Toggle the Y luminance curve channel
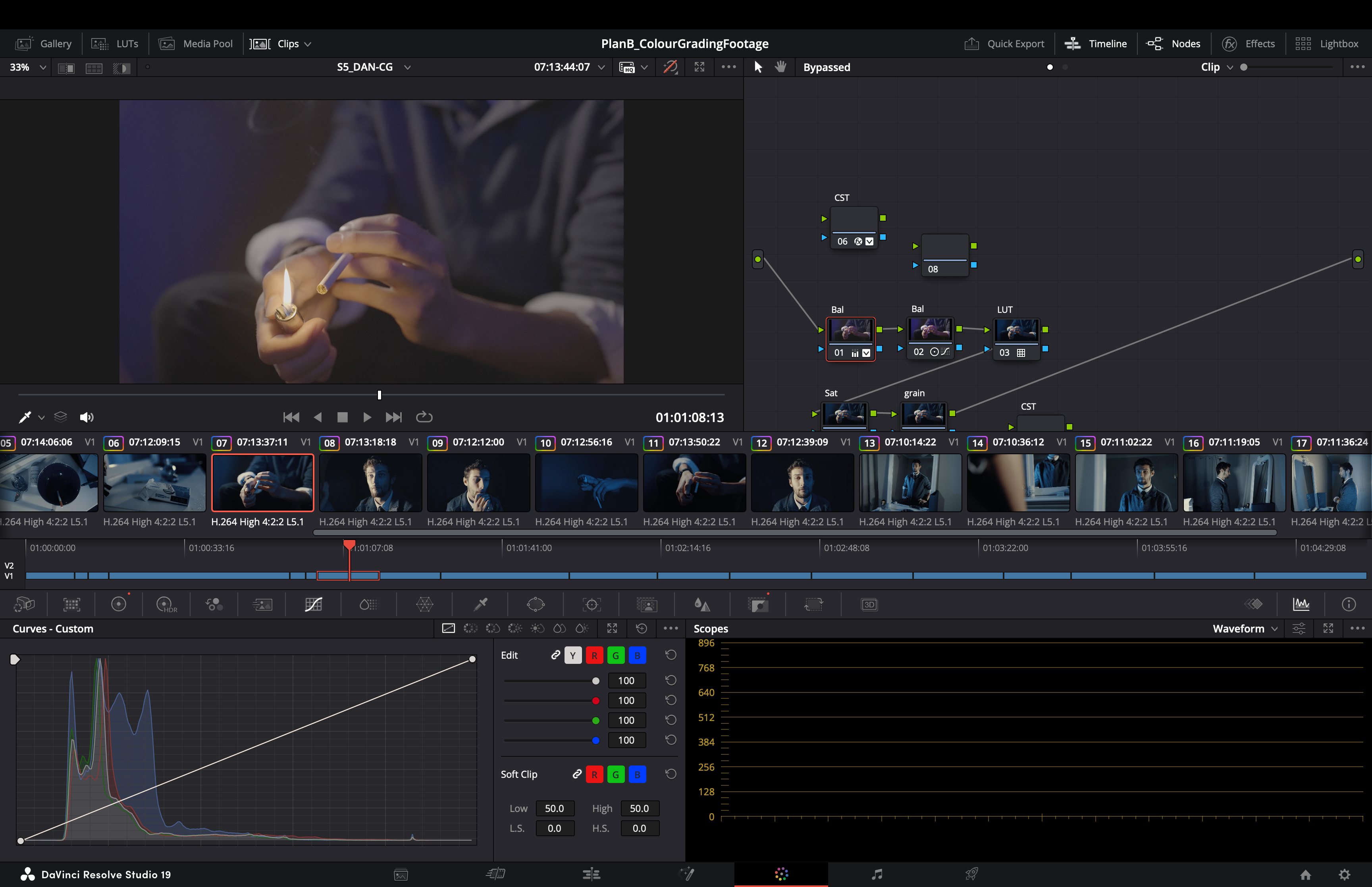The width and height of the screenshot is (1372, 887). [x=572, y=656]
